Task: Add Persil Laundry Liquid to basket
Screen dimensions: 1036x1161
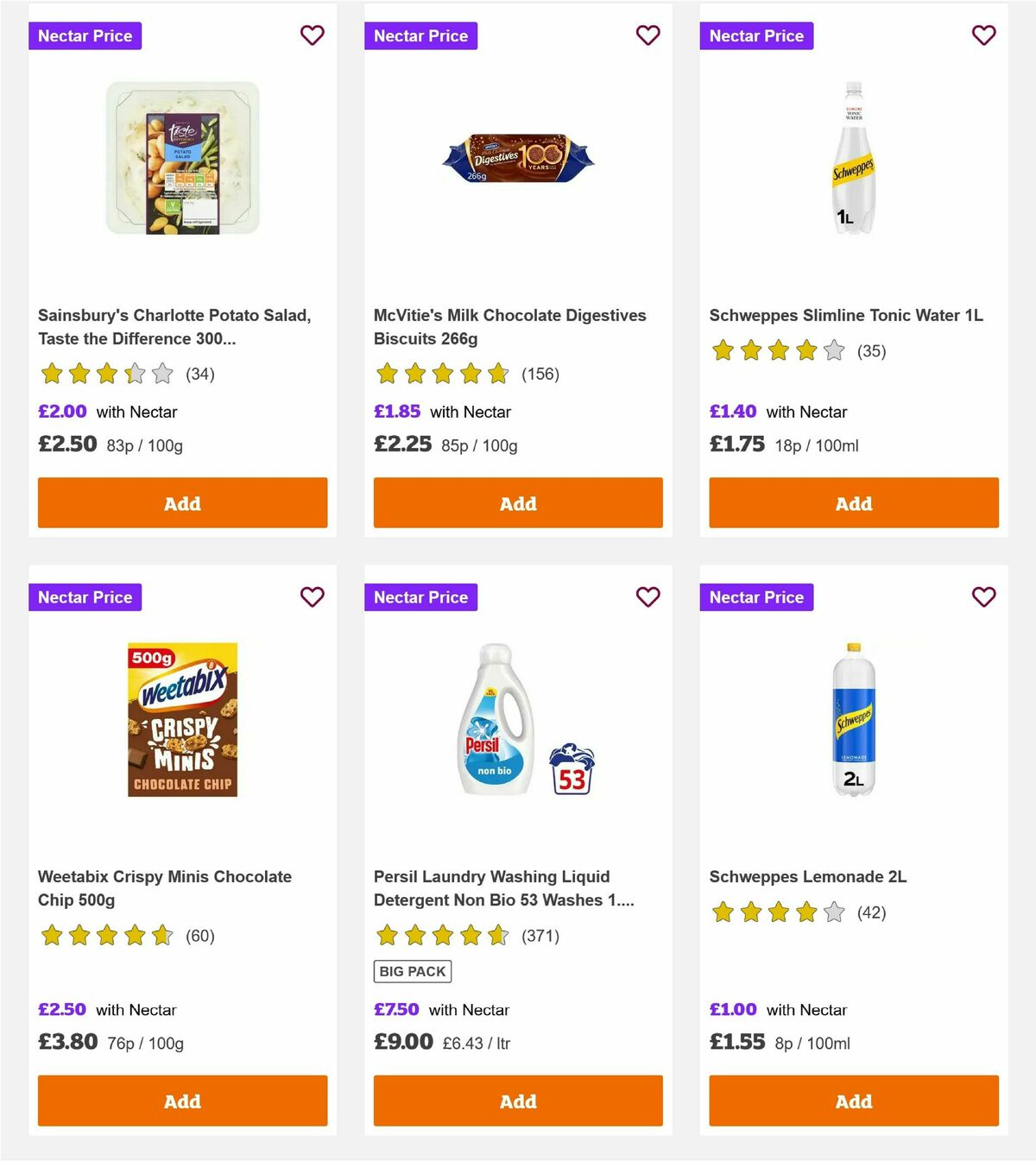Action: point(517,1101)
